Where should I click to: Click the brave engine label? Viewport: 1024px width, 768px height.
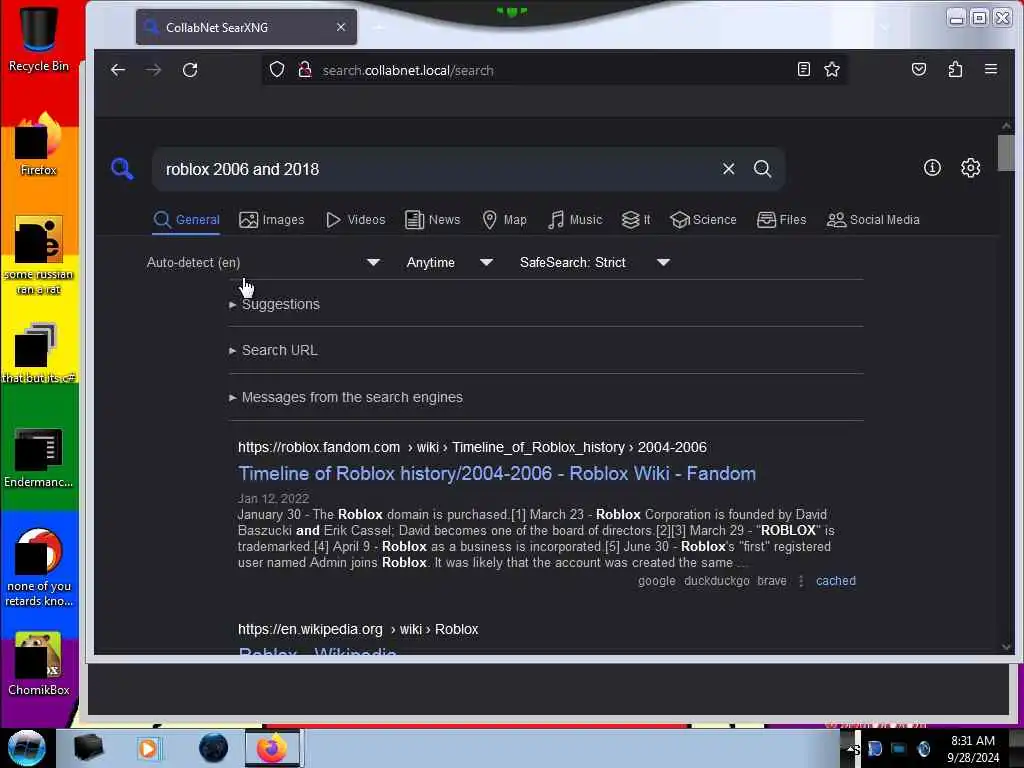pos(772,581)
